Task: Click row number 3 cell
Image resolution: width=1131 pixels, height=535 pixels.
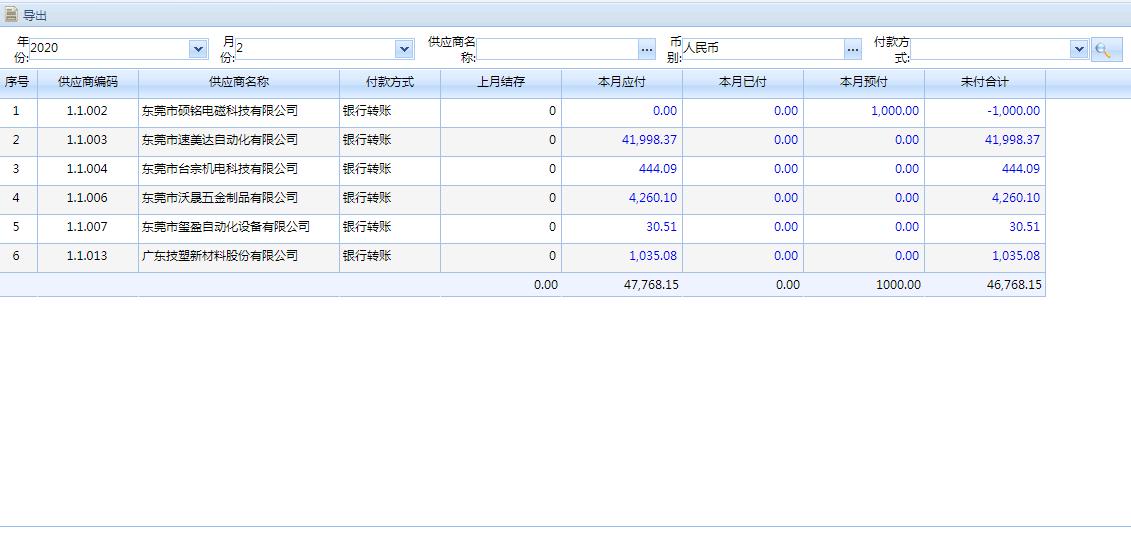Action: click(17, 169)
